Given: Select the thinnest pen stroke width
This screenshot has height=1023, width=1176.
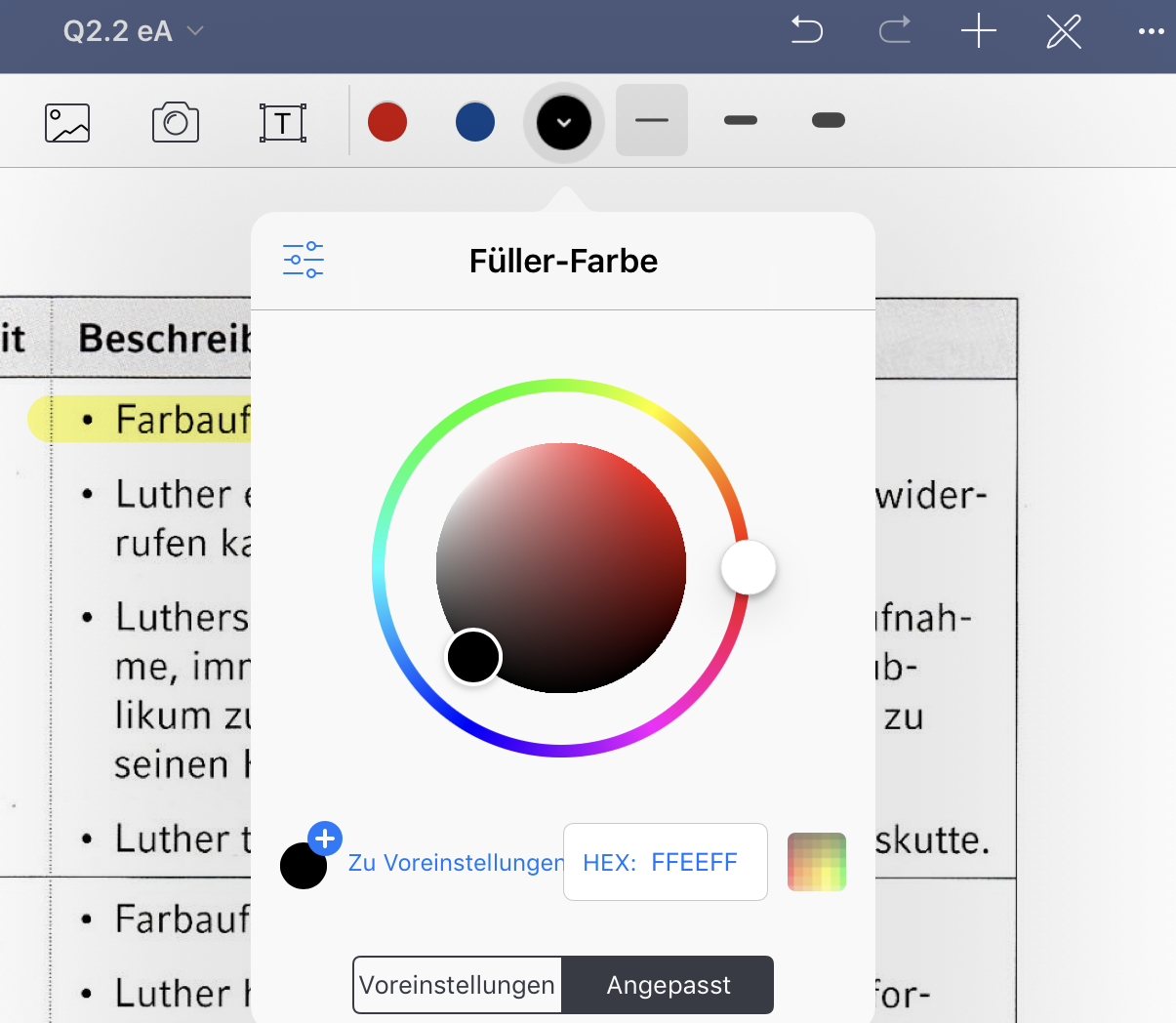Looking at the screenshot, I should [x=652, y=120].
